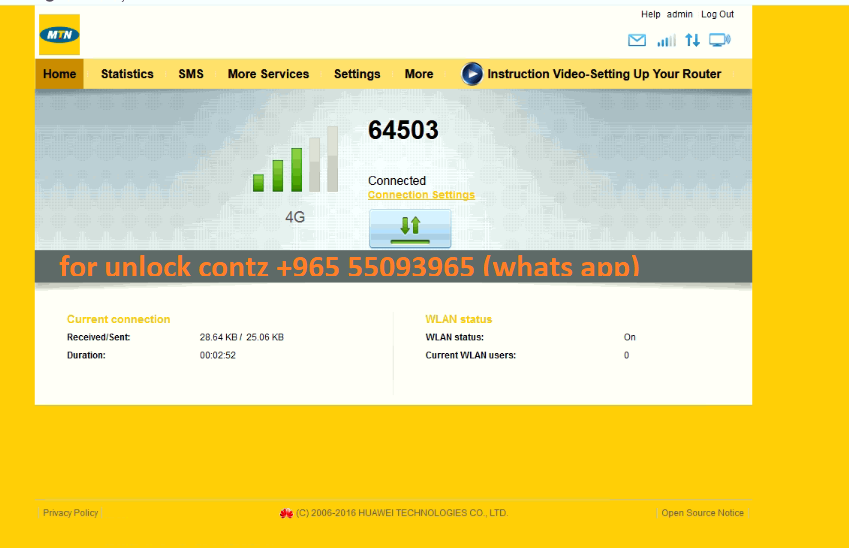
Task: Click the 28.64 KB / 25.06 KB value
Action: point(241,337)
